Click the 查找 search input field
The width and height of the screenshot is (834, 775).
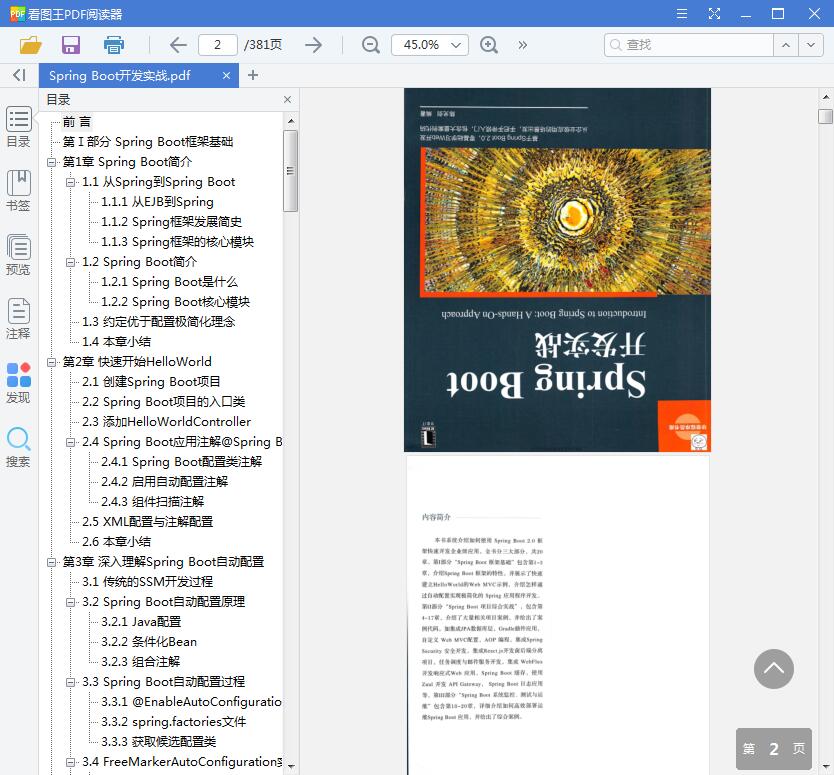[689, 45]
